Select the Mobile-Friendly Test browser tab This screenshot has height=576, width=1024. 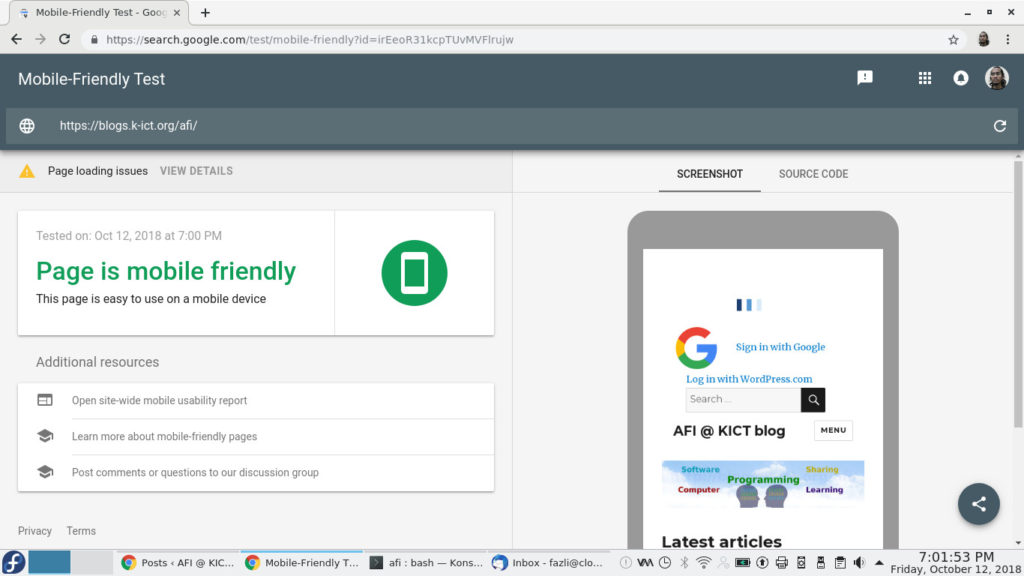100,12
